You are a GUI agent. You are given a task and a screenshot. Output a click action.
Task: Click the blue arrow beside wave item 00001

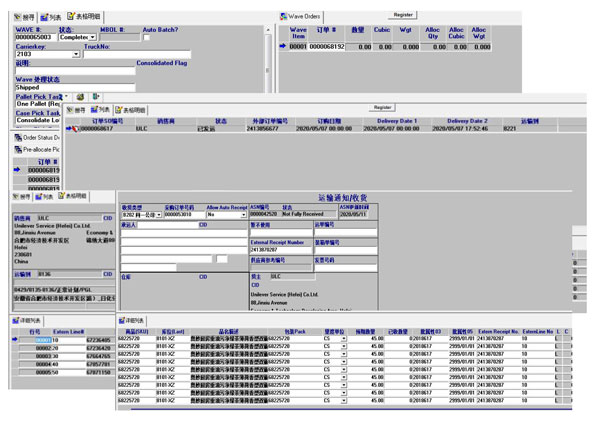(283, 46)
